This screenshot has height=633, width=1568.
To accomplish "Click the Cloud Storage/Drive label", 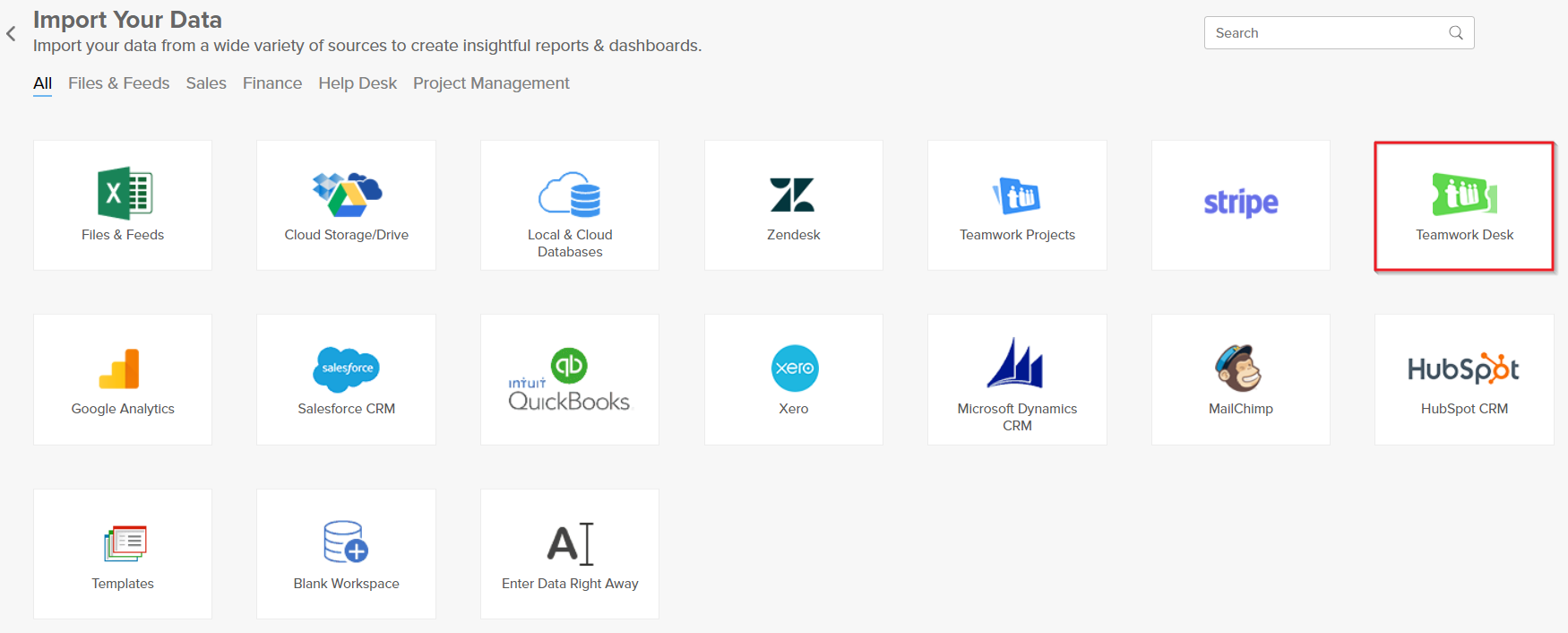I will (x=347, y=235).
